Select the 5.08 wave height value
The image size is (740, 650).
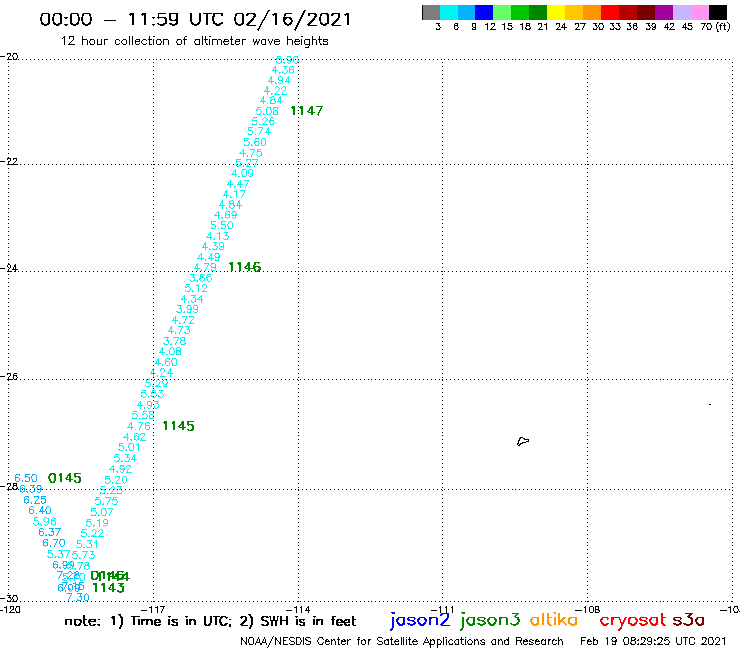point(267,111)
